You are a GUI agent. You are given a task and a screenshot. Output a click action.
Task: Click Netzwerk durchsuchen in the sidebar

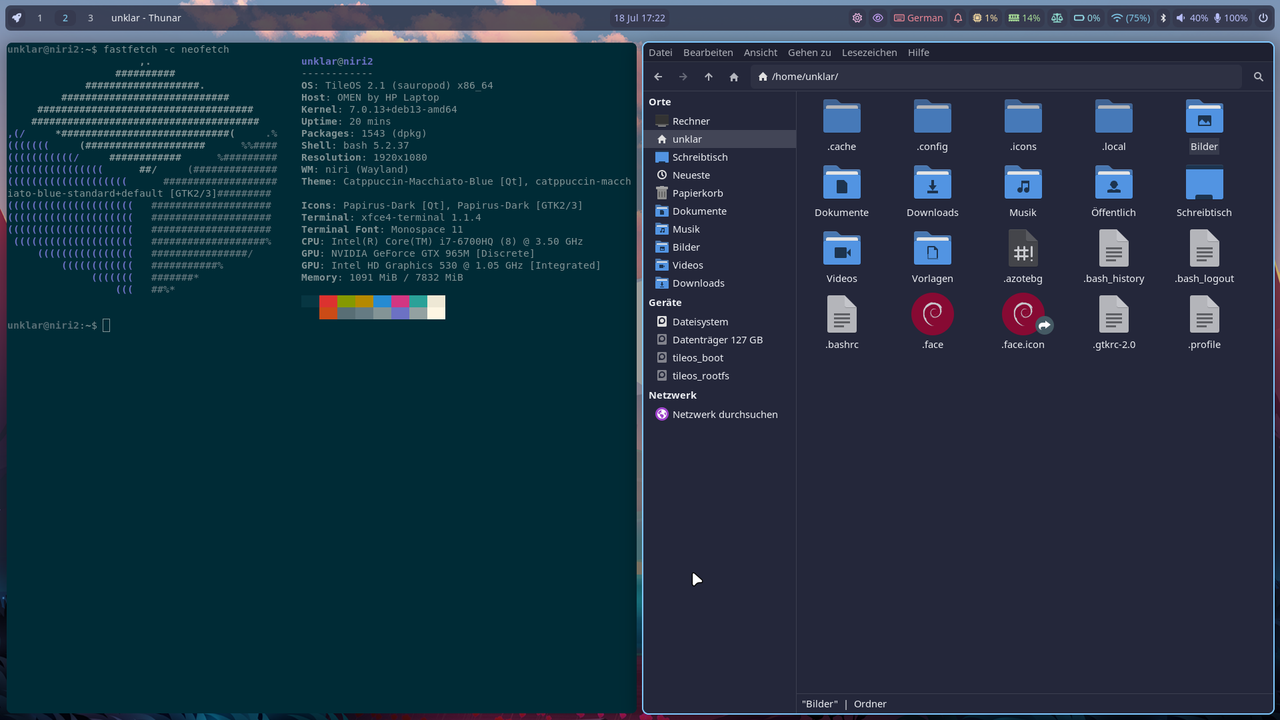click(x=720, y=414)
